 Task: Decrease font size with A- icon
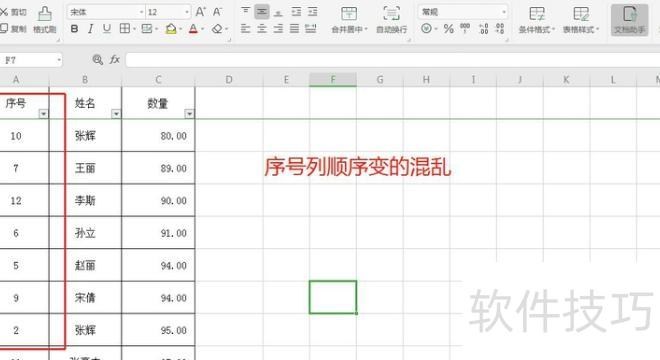[217, 12]
